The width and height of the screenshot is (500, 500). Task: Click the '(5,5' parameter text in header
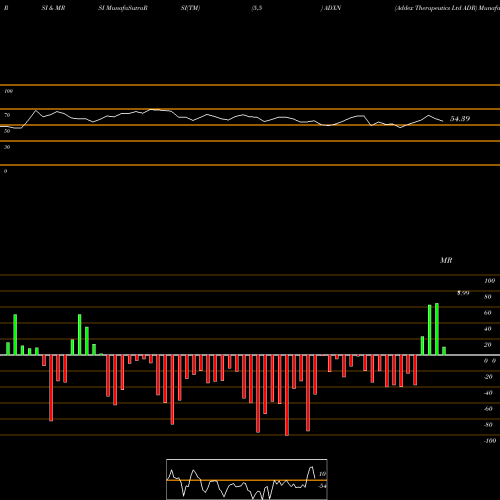[257, 8]
